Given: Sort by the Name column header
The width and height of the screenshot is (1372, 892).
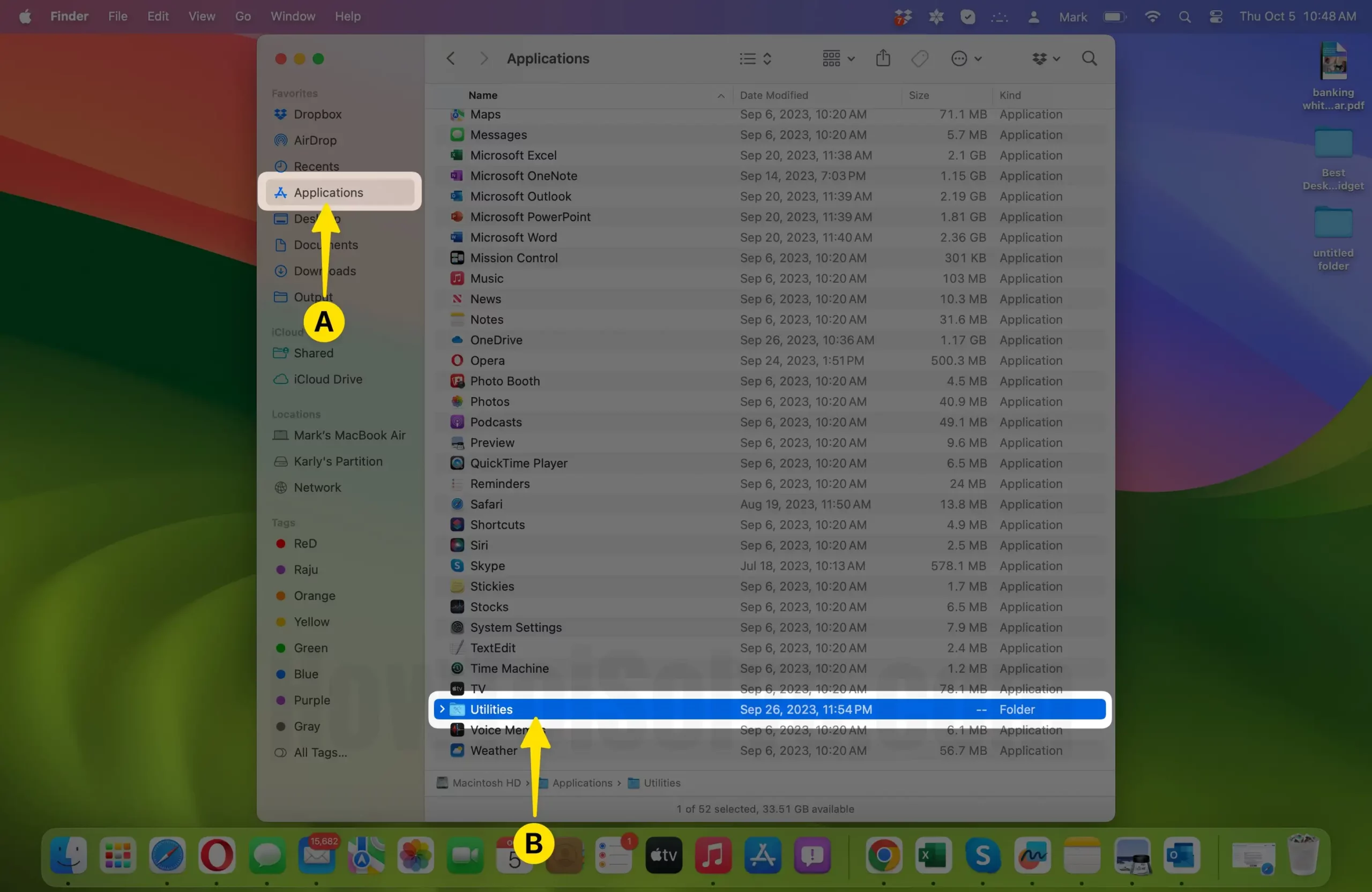Looking at the screenshot, I should (x=482, y=95).
